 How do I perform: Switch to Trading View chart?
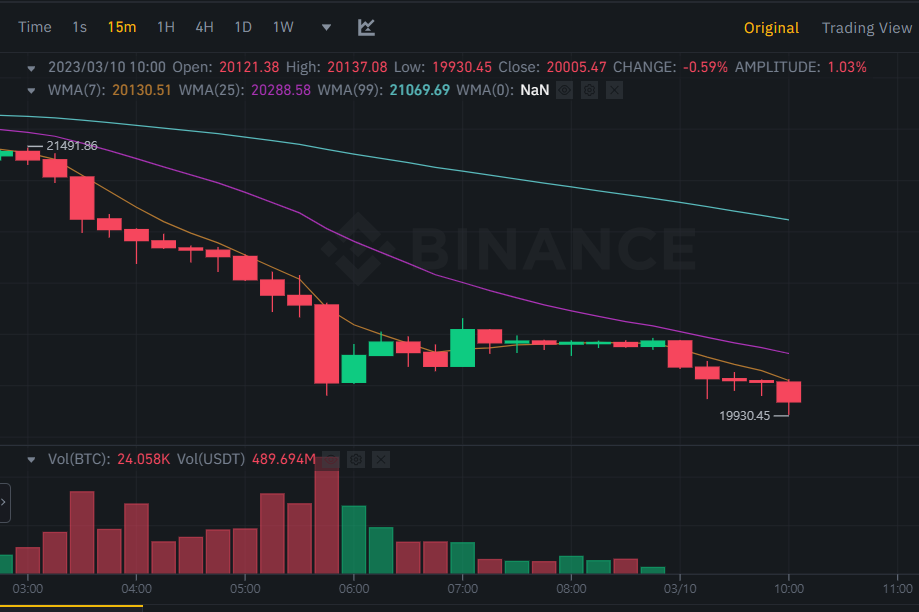[867, 28]
